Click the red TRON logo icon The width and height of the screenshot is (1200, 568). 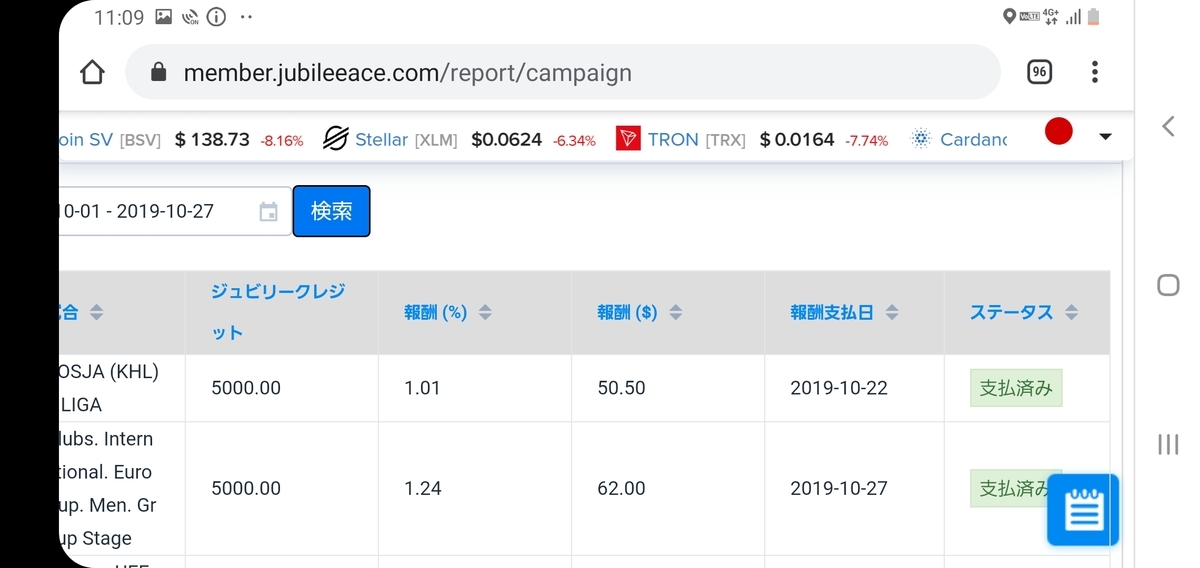tap(628, 139)
